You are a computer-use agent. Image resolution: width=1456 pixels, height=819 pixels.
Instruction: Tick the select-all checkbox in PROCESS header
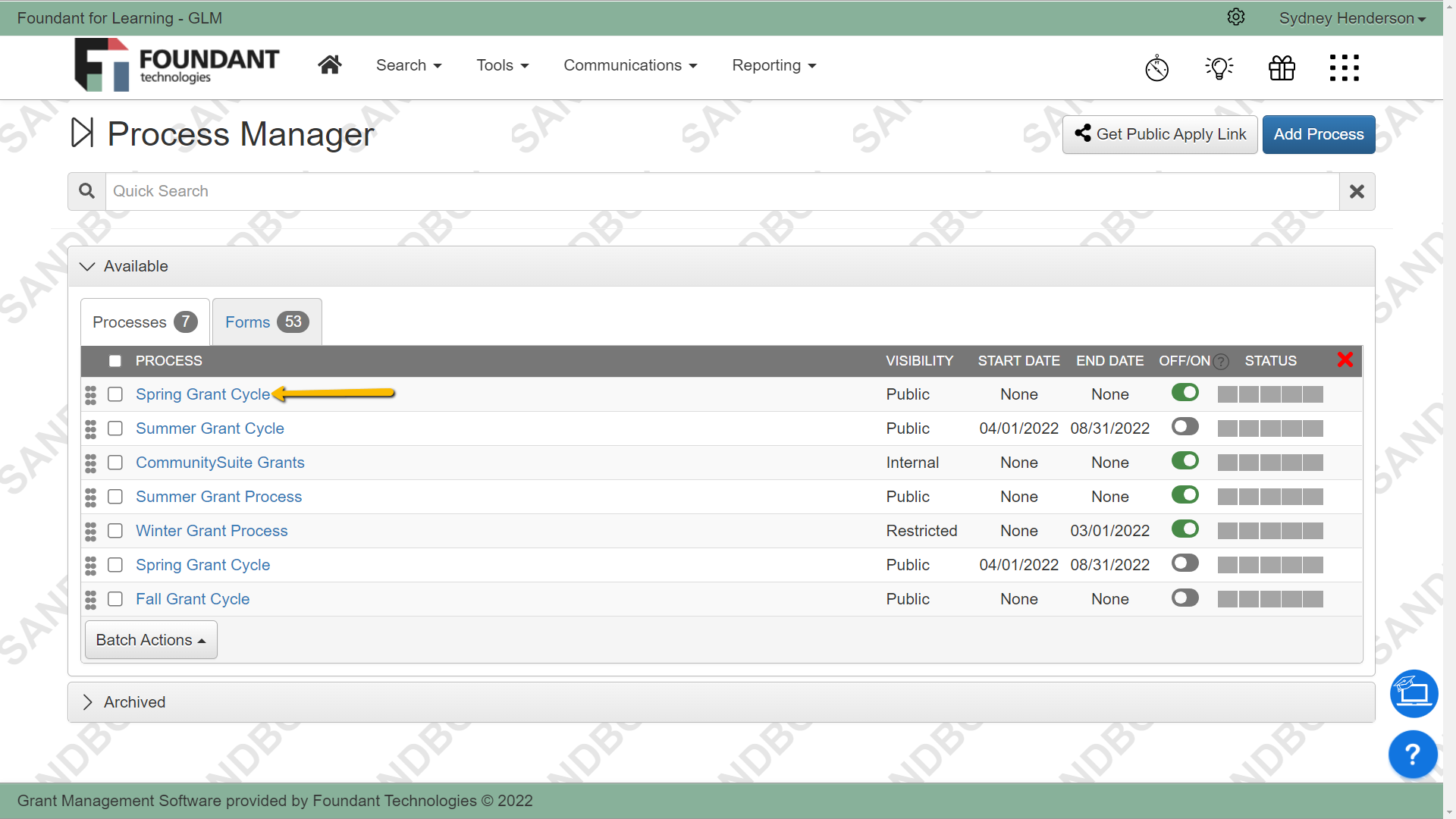click(115, 361)
